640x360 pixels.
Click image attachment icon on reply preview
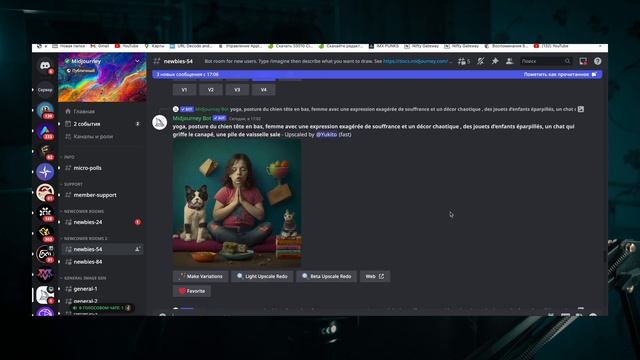[x=581, y=109]
